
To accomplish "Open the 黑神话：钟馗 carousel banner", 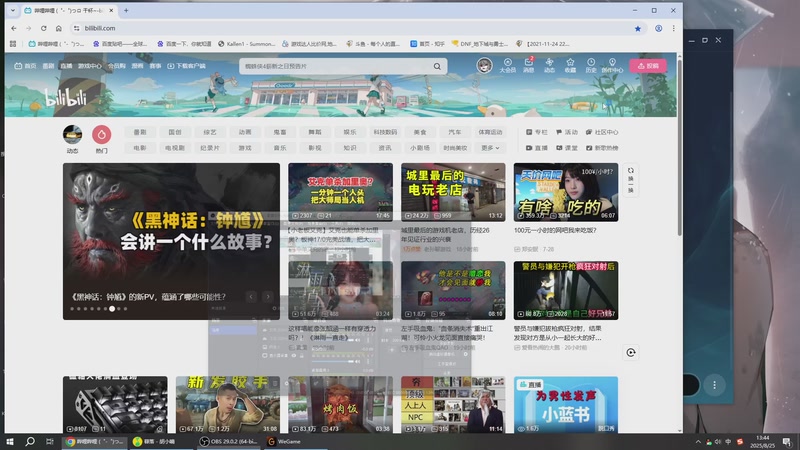I will click(171, 241).
